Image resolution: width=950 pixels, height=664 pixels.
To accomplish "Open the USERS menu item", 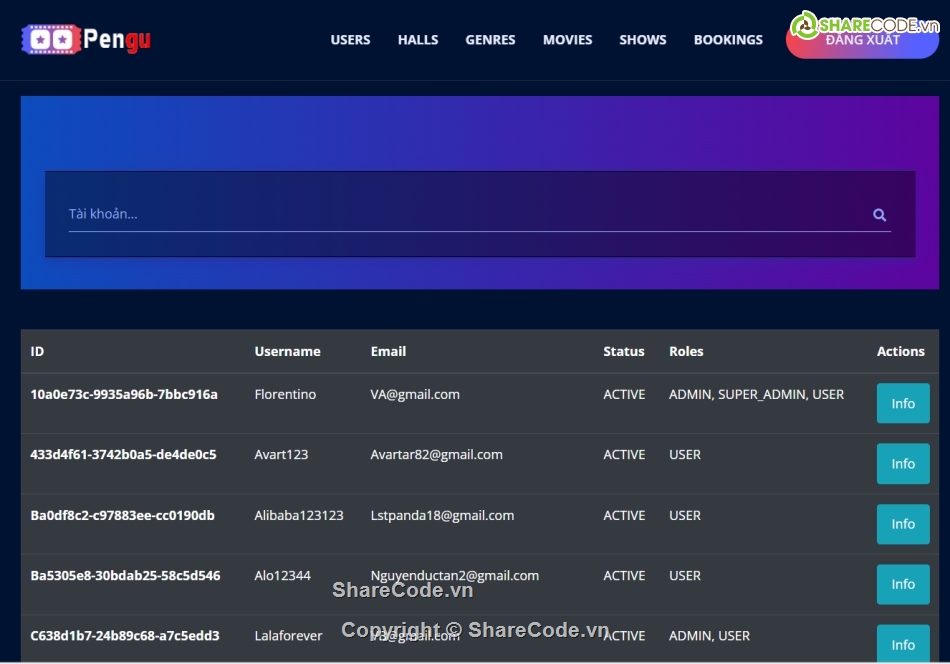I will click(x=350, y=40).
